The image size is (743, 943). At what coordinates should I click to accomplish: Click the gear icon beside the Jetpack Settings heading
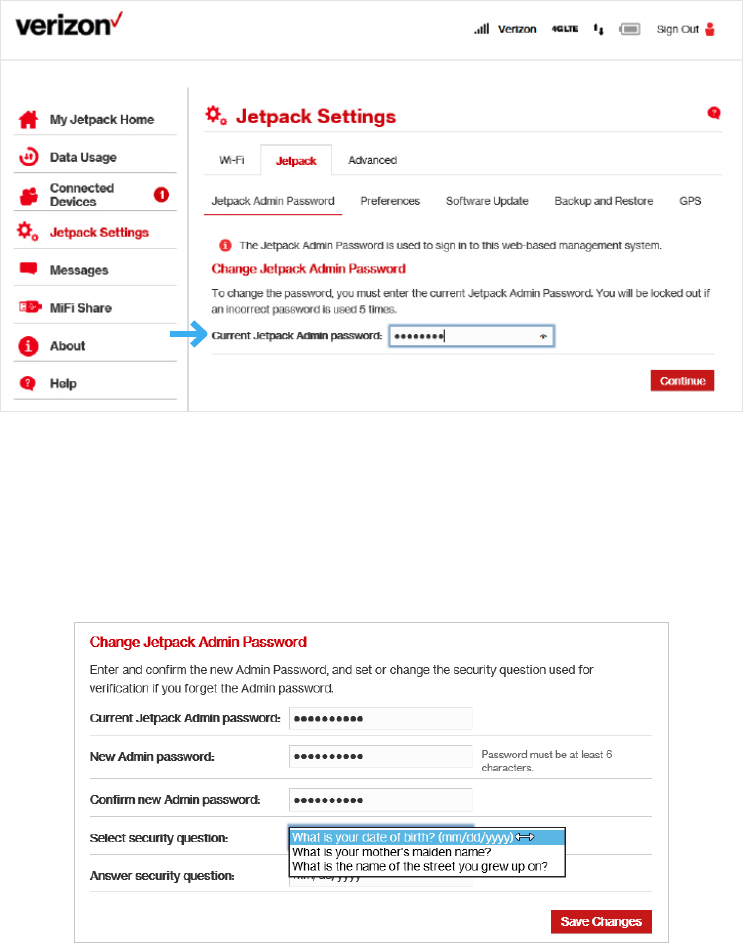pyautogui.click(x=216, y=114)
